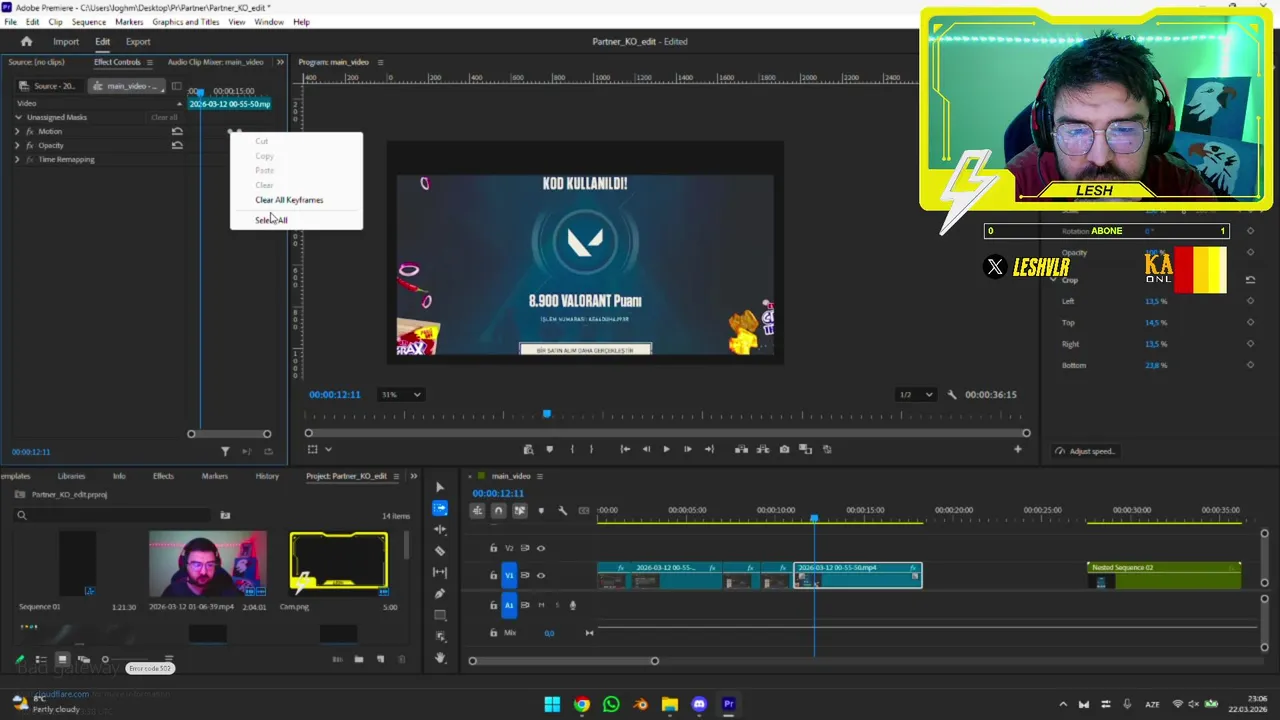This screenshot has width=1280, height=720.
Task: Open playback resolution 1/2 dropdown
Action: tap(916, 395)
